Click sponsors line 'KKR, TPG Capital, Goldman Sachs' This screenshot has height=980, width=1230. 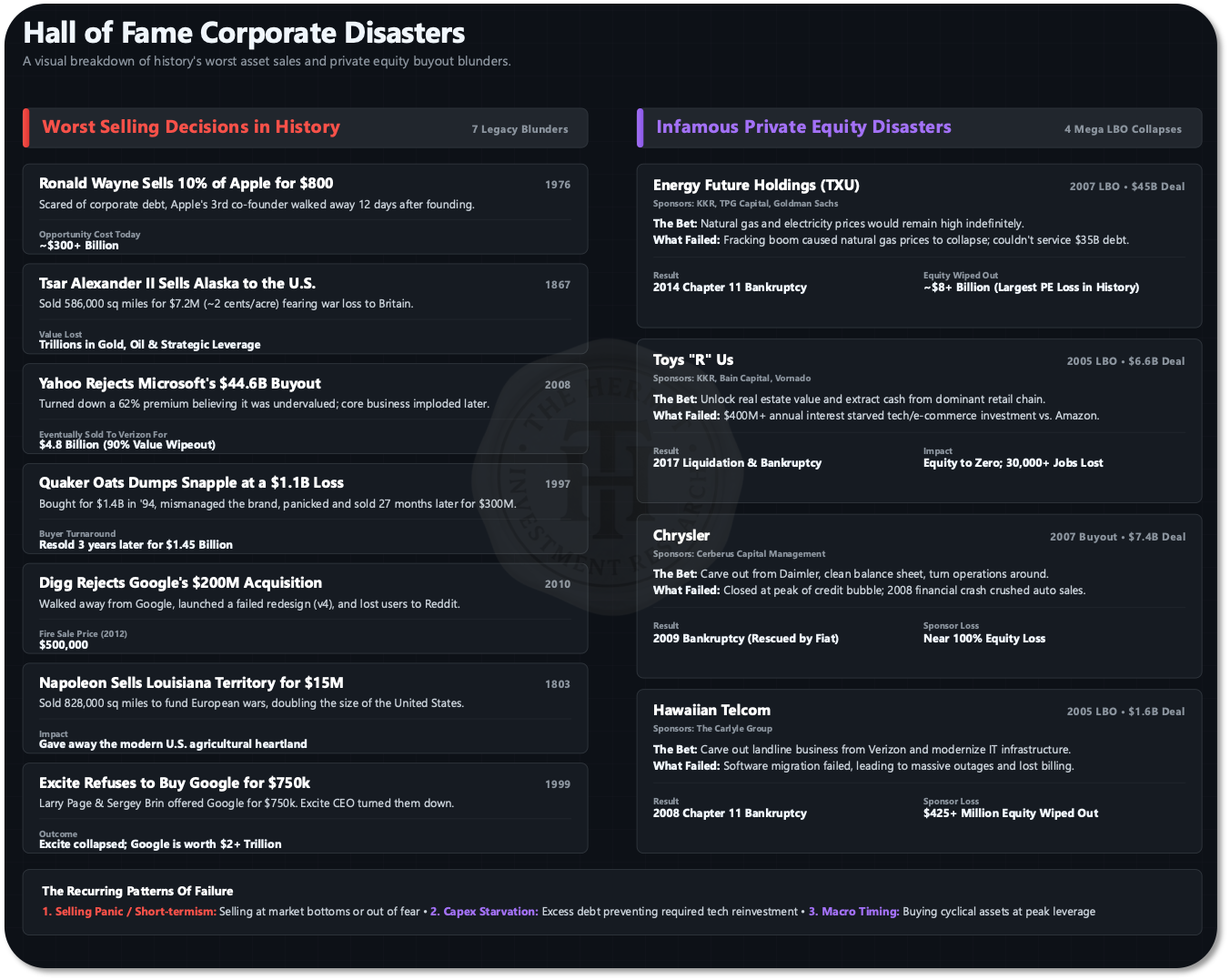pyautogui.click(x=746, y=204)
